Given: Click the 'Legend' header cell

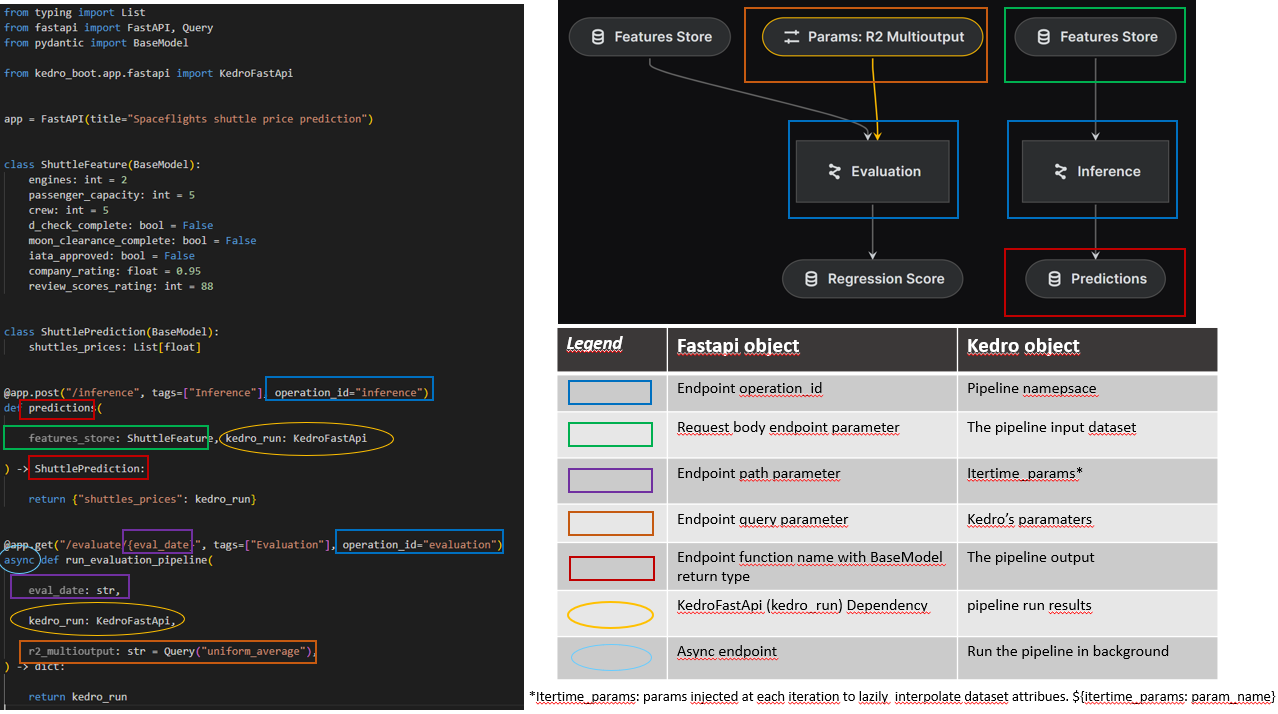Looking at the screenshot, I should click(612, 350).
